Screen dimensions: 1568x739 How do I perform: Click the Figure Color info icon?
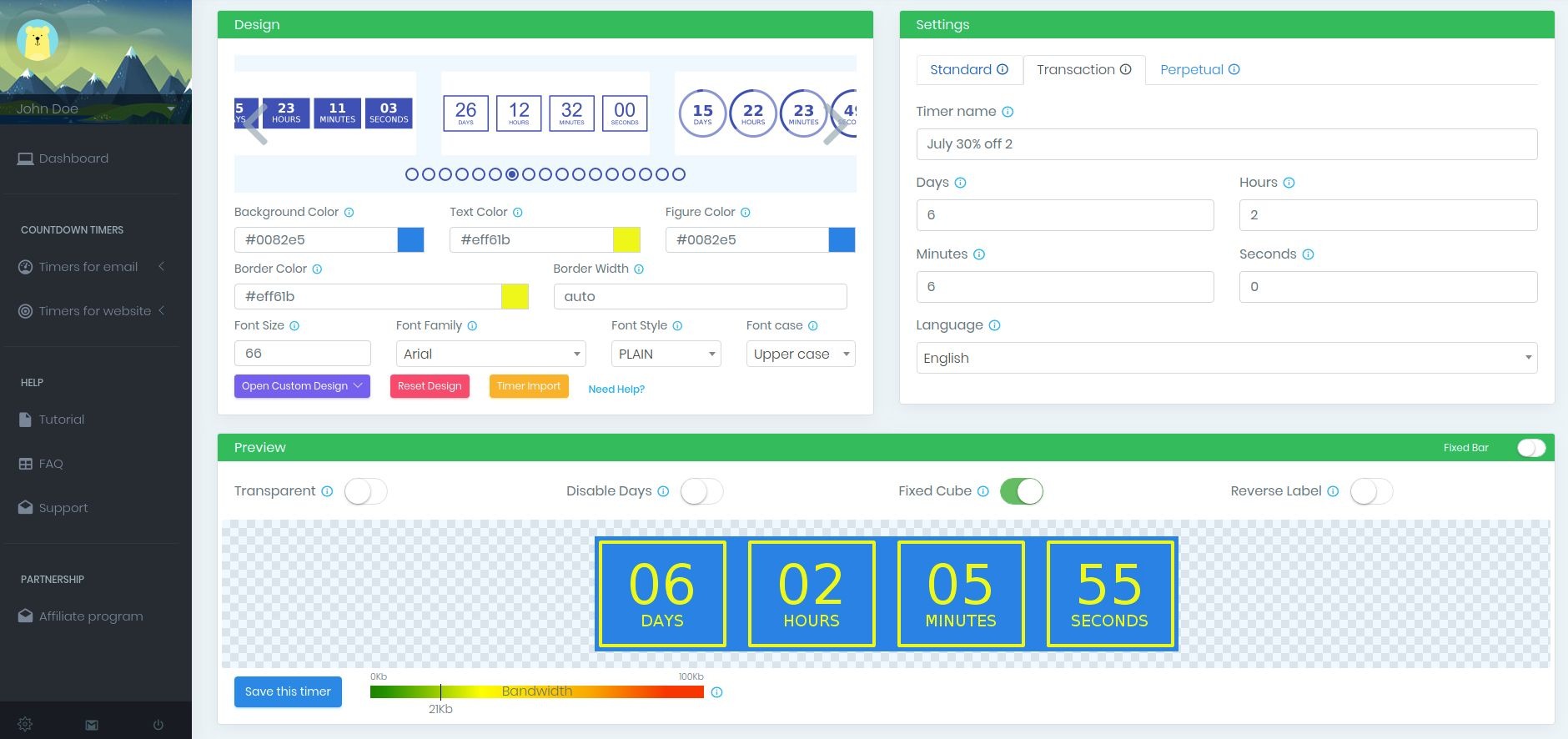746,213
